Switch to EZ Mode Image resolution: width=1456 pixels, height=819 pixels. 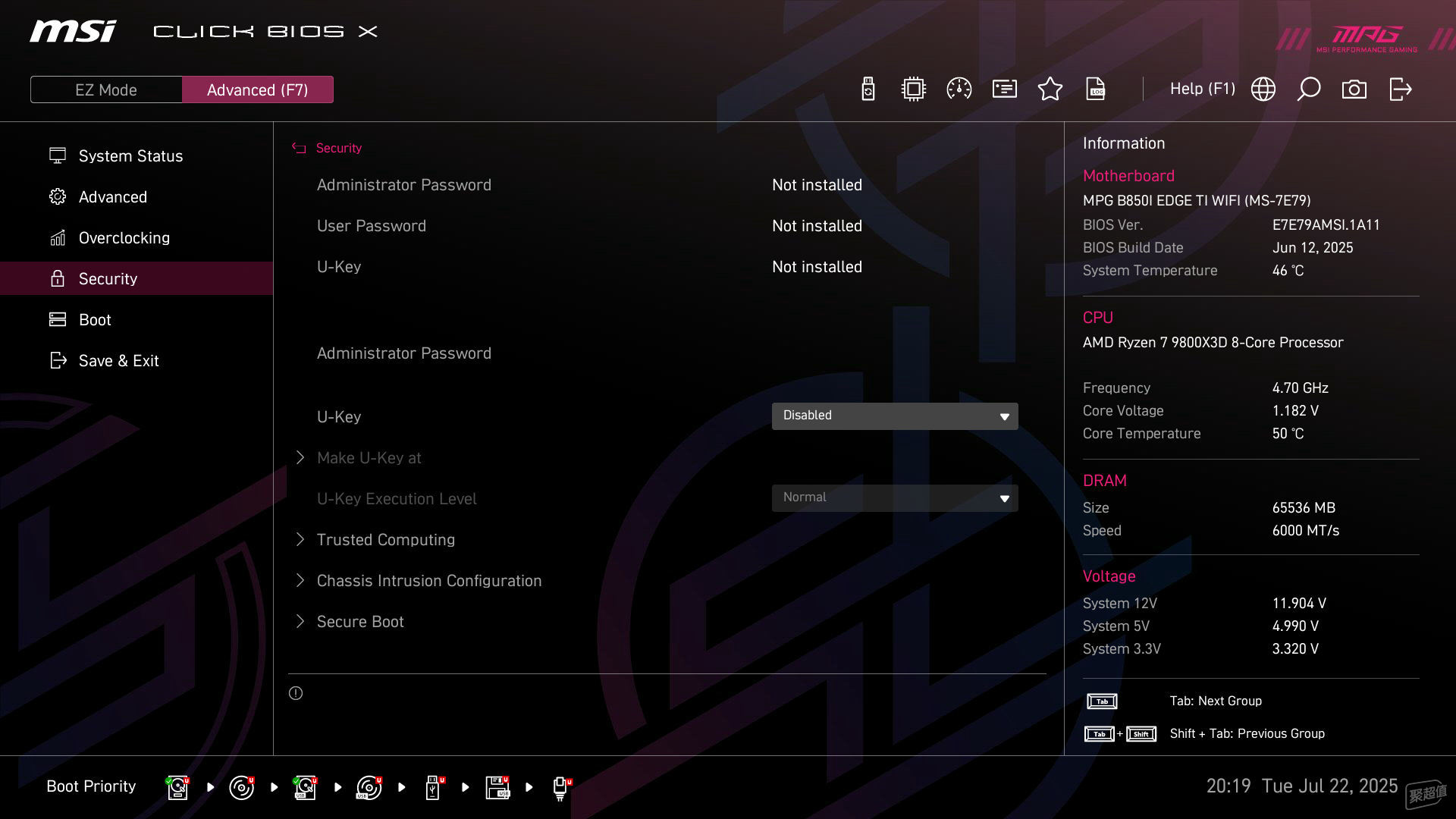[x=106, y=89]
